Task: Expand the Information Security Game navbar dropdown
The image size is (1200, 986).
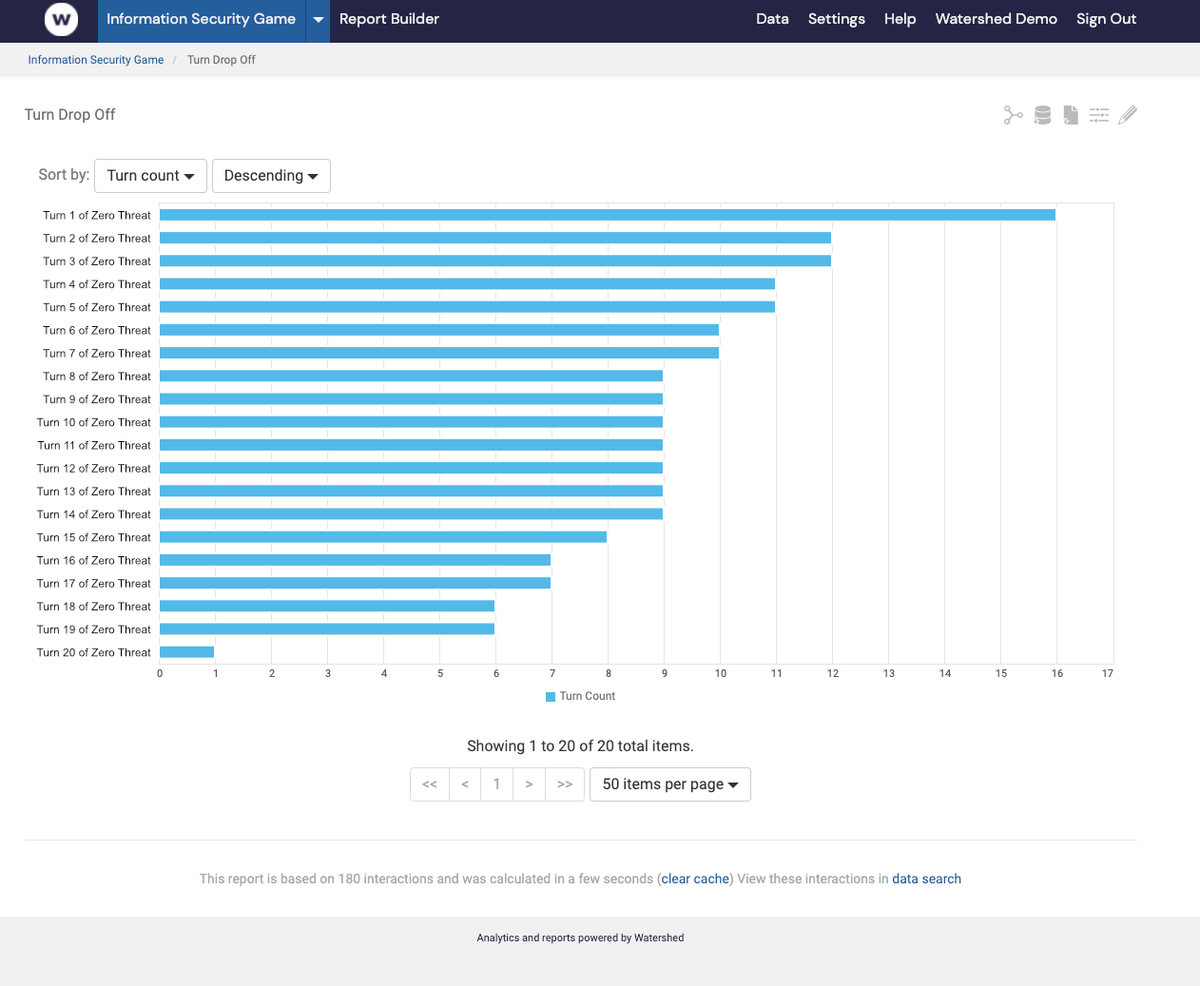Action: (x=317, y=20)
